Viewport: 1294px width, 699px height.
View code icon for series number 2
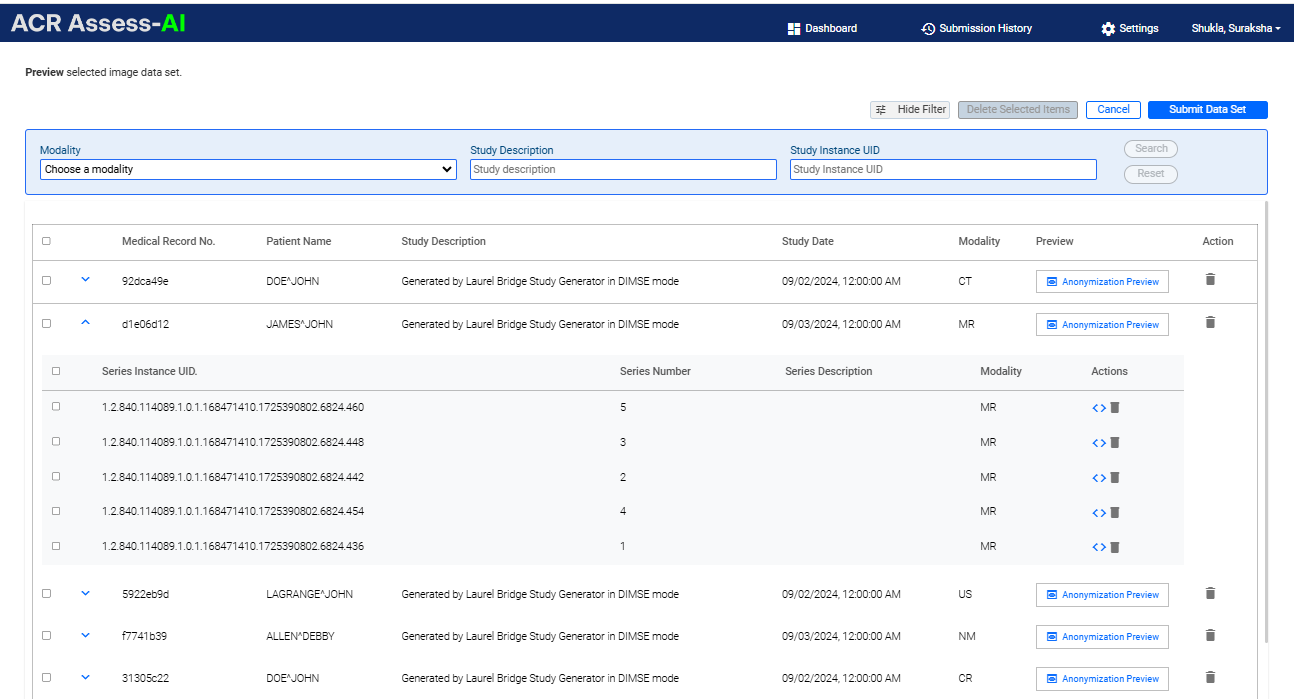click(x=1099, y=478)
